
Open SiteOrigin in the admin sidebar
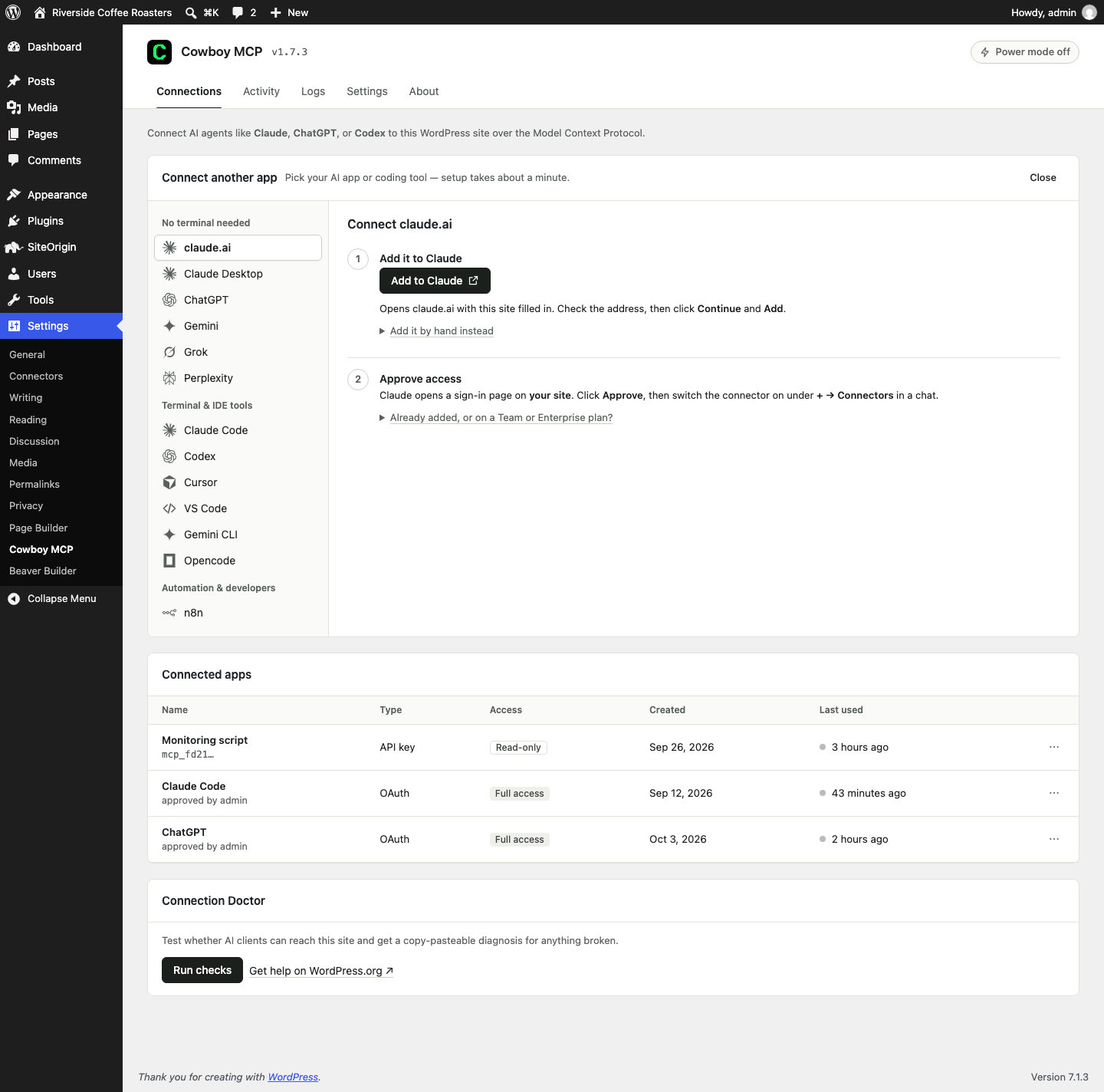61,247
